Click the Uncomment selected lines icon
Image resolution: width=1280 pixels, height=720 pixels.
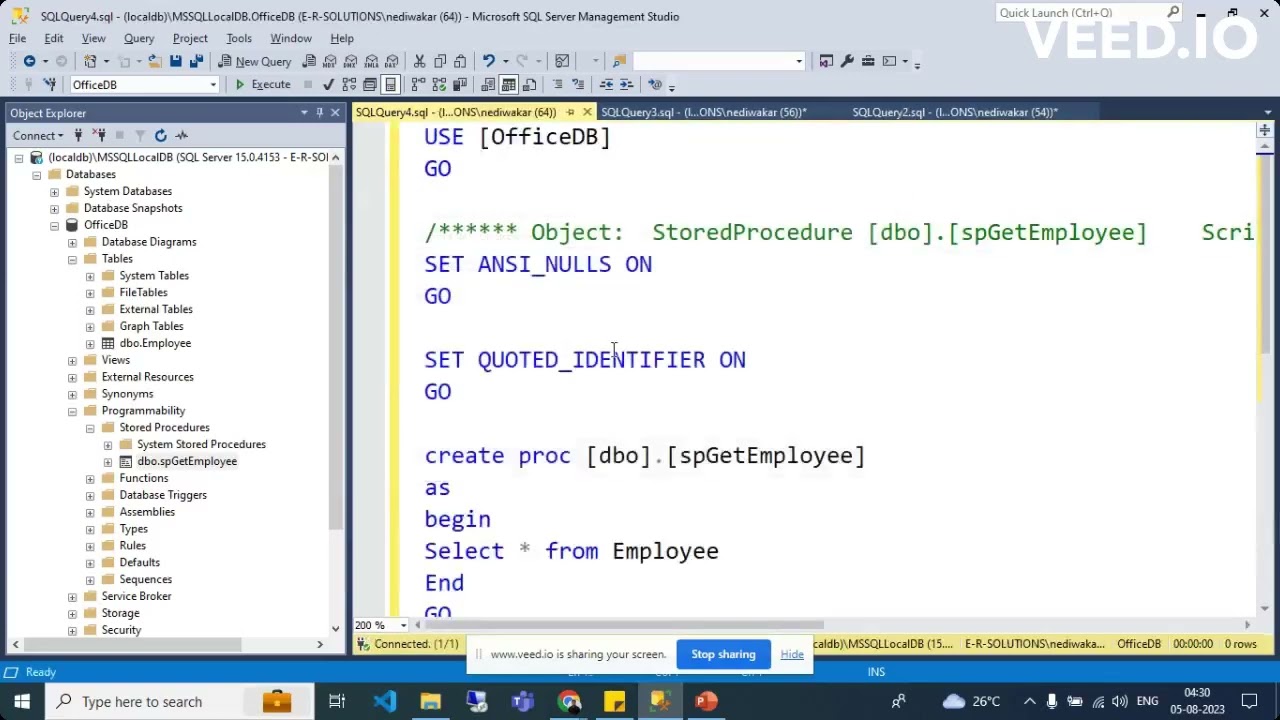(578, 84)
